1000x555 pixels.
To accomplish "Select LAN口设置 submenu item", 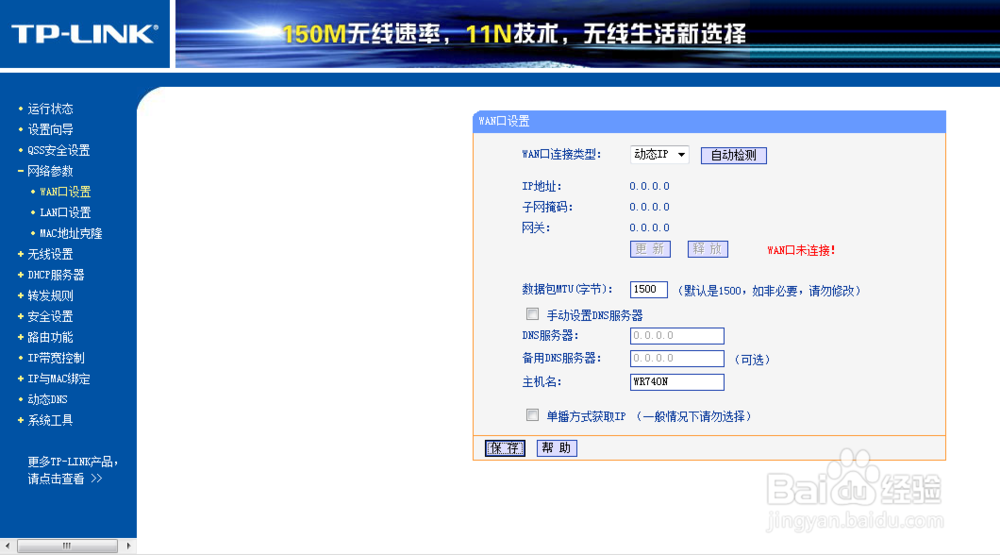I will [x=65, y=212].
